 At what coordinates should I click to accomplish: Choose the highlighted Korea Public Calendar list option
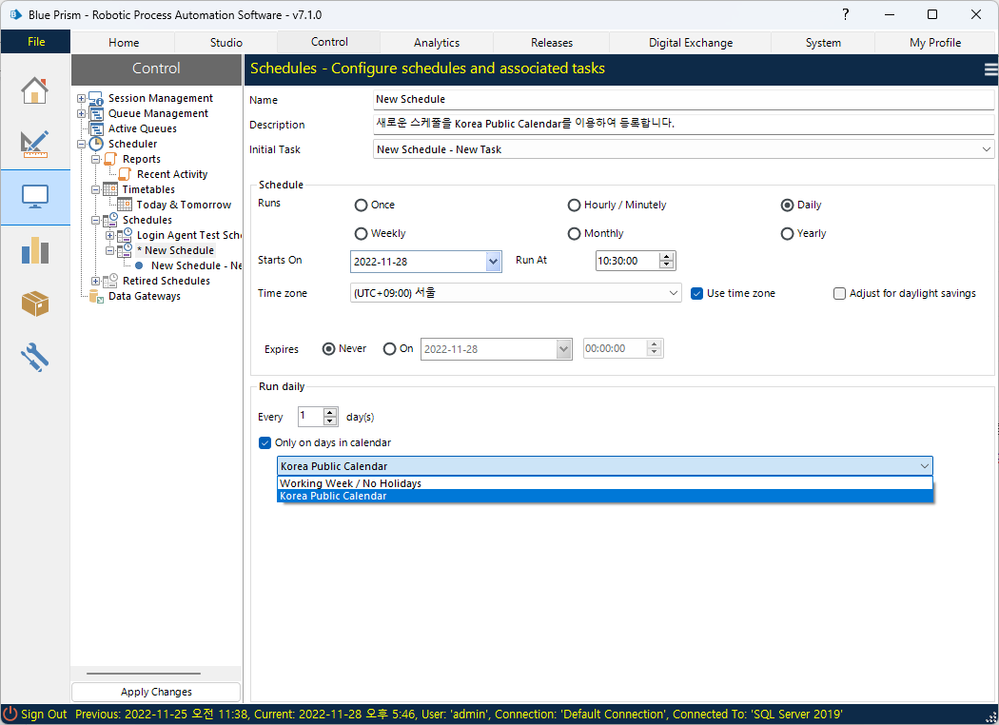tap(605, 496)
